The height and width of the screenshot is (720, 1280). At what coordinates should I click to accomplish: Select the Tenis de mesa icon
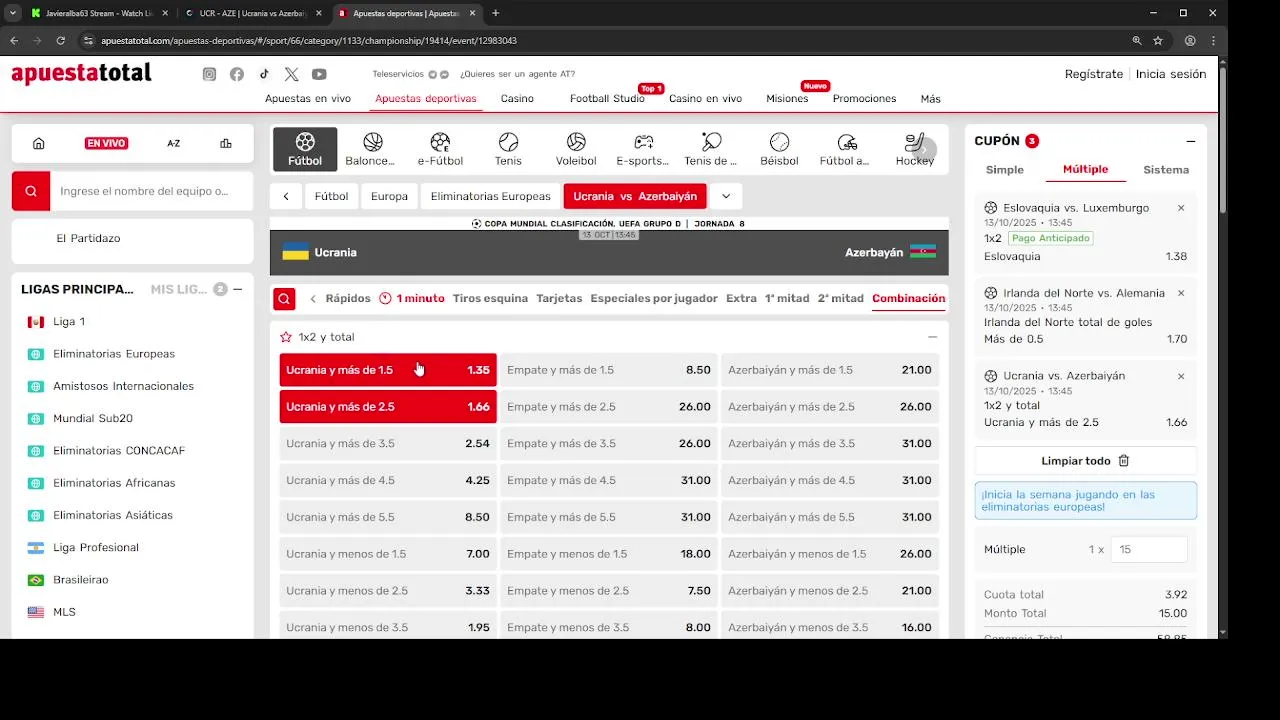(x=711, y=149)
